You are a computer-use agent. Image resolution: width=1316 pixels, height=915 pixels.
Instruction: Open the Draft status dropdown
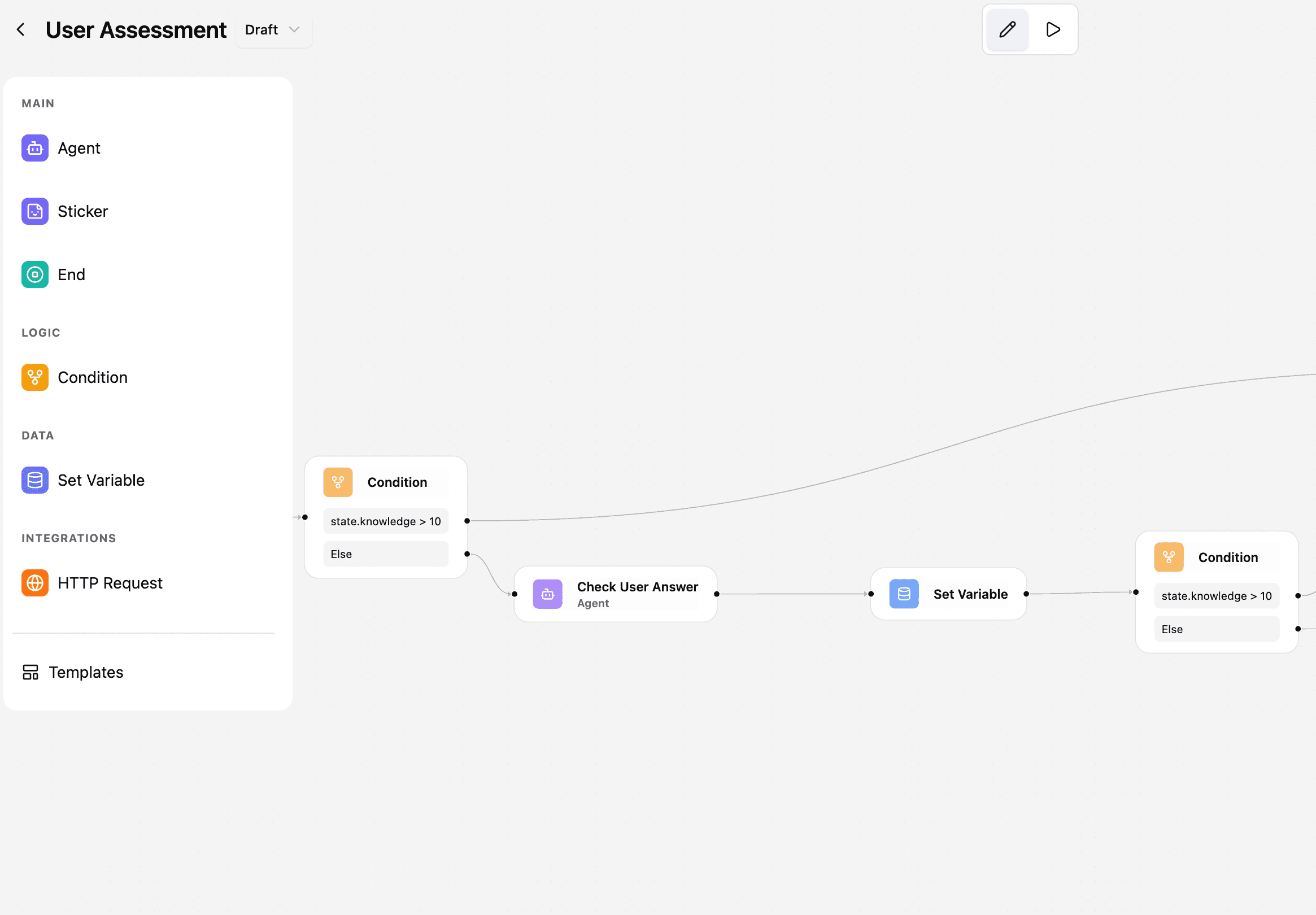[273, 29]
